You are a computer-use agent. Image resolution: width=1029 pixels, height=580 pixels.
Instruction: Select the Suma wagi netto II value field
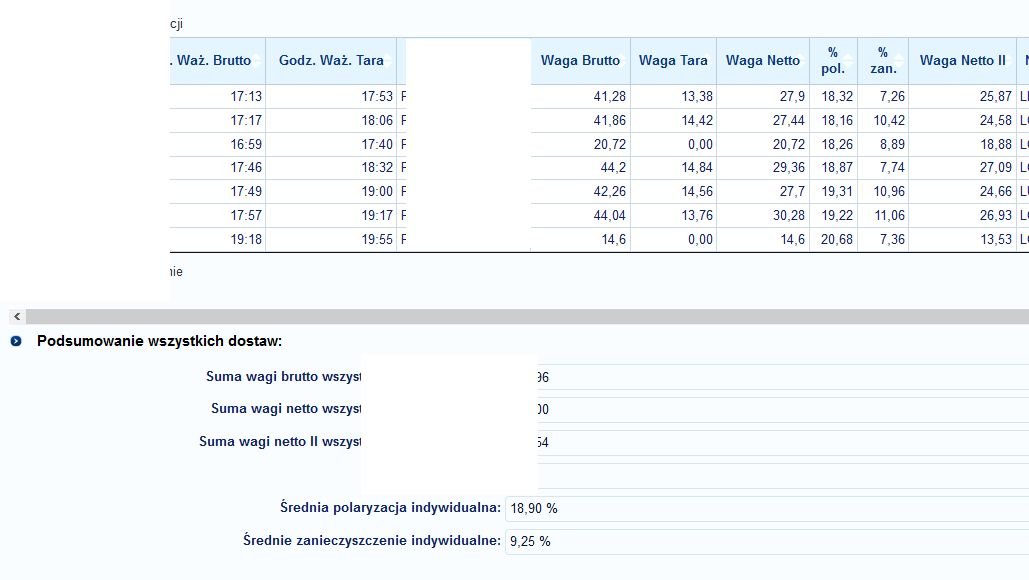click(780, 443)
